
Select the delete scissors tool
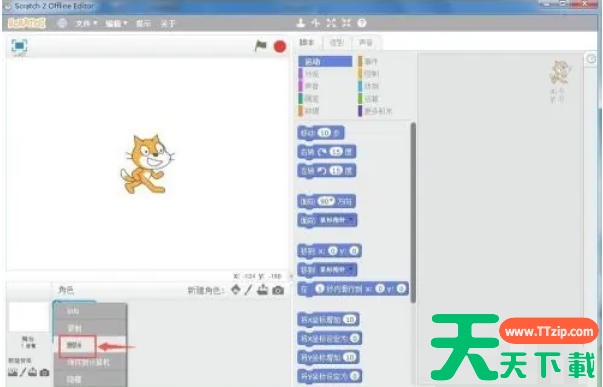pyautogui.click(x=316, y=23)
